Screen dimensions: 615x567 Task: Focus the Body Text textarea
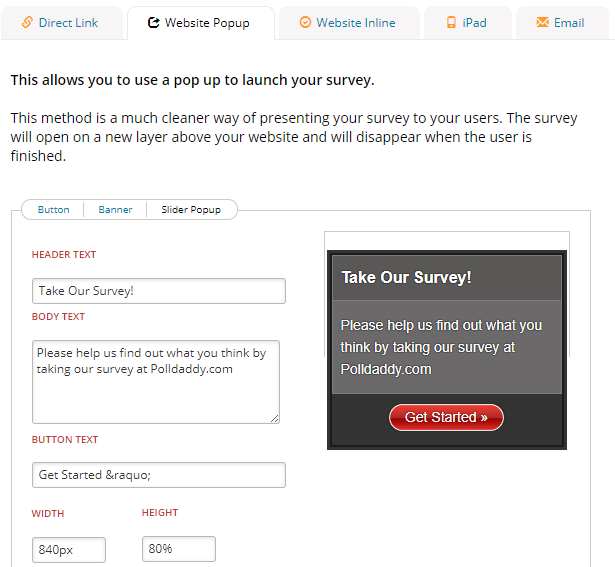click(x=156, y=382)
